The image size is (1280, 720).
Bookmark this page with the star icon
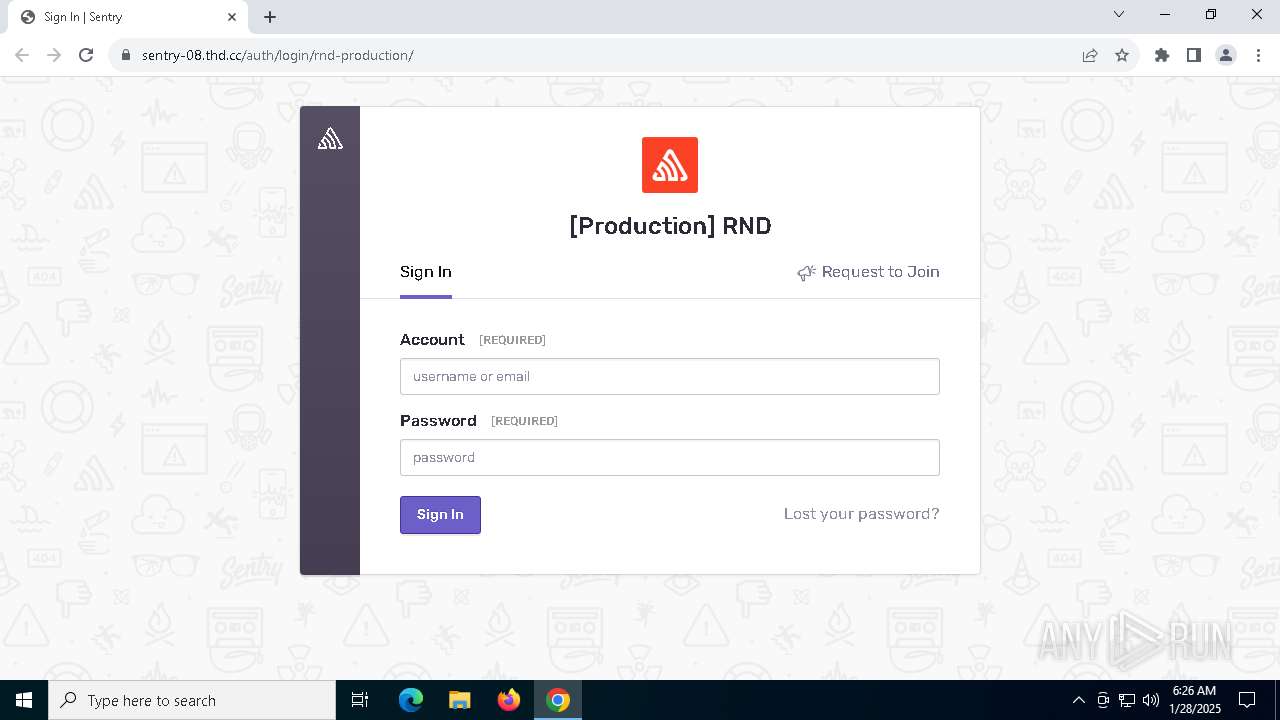(1122, 55)
